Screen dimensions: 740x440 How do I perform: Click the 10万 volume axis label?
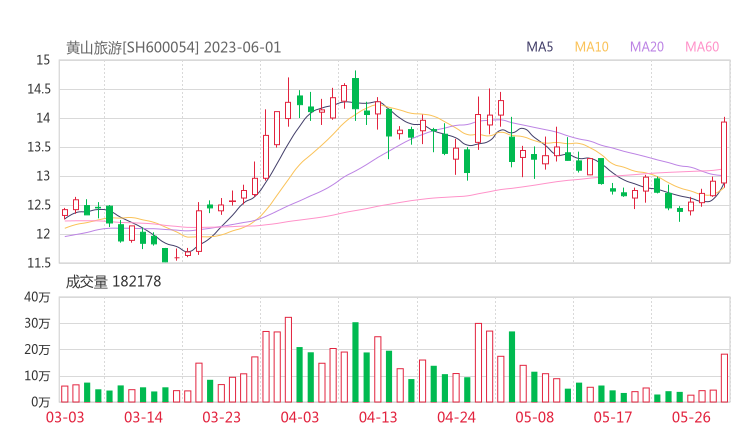[37, 376]
